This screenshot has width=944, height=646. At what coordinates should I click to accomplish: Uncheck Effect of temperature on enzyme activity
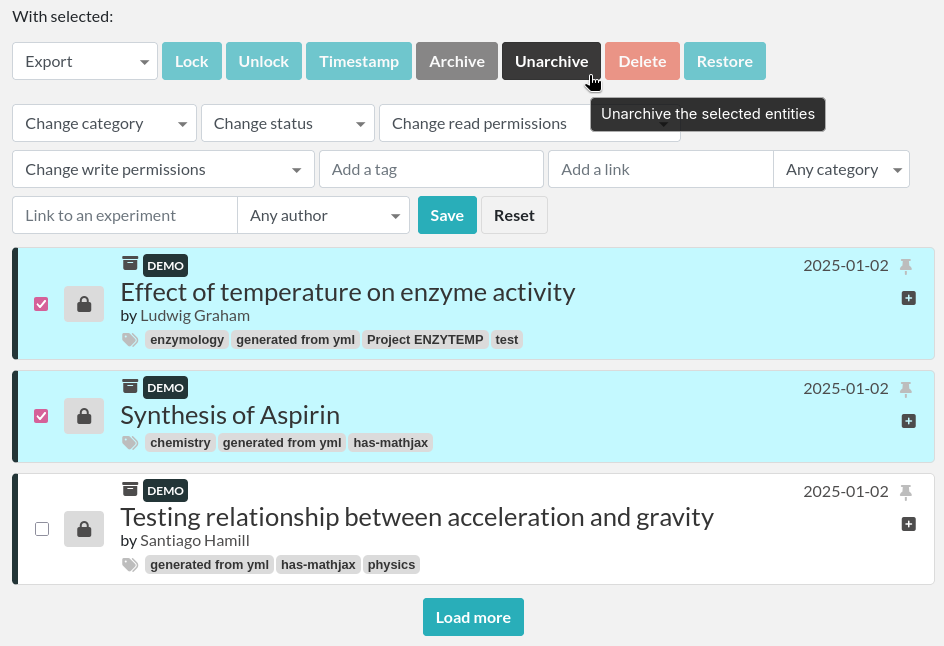41,304
